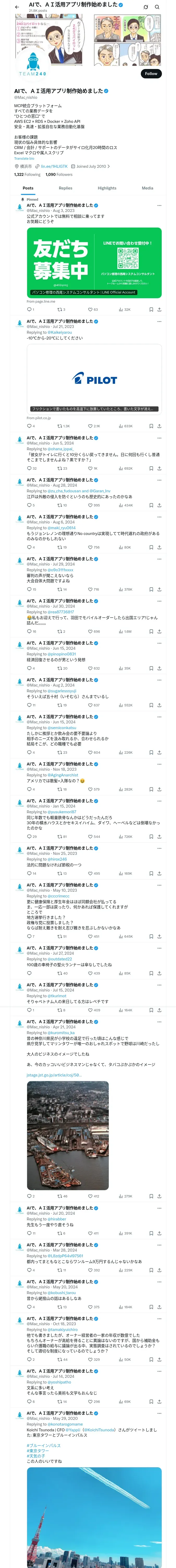Screen dimensions: 176x1568
Task: Switch to the Replies tab
Action: (x=65, y=188)
